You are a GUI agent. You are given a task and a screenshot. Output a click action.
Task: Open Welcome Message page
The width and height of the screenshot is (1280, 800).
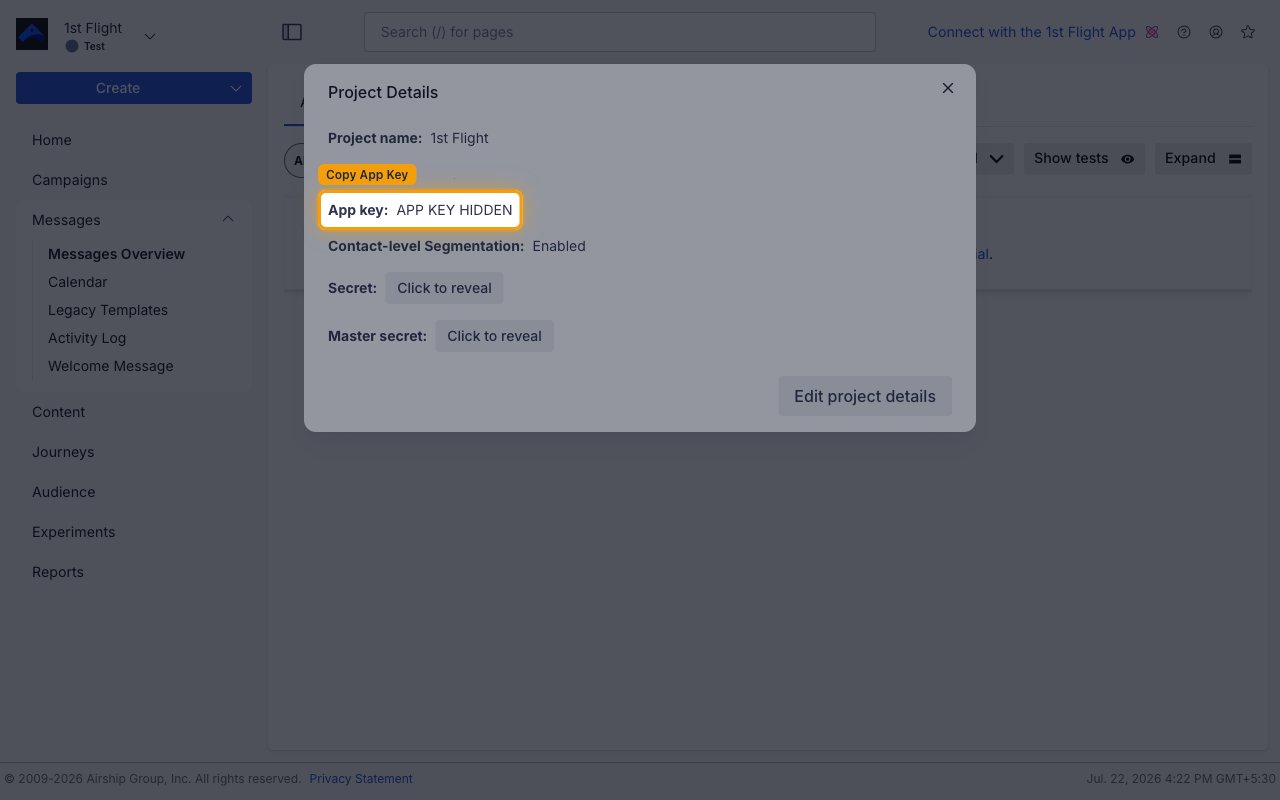tap(110, 366)
